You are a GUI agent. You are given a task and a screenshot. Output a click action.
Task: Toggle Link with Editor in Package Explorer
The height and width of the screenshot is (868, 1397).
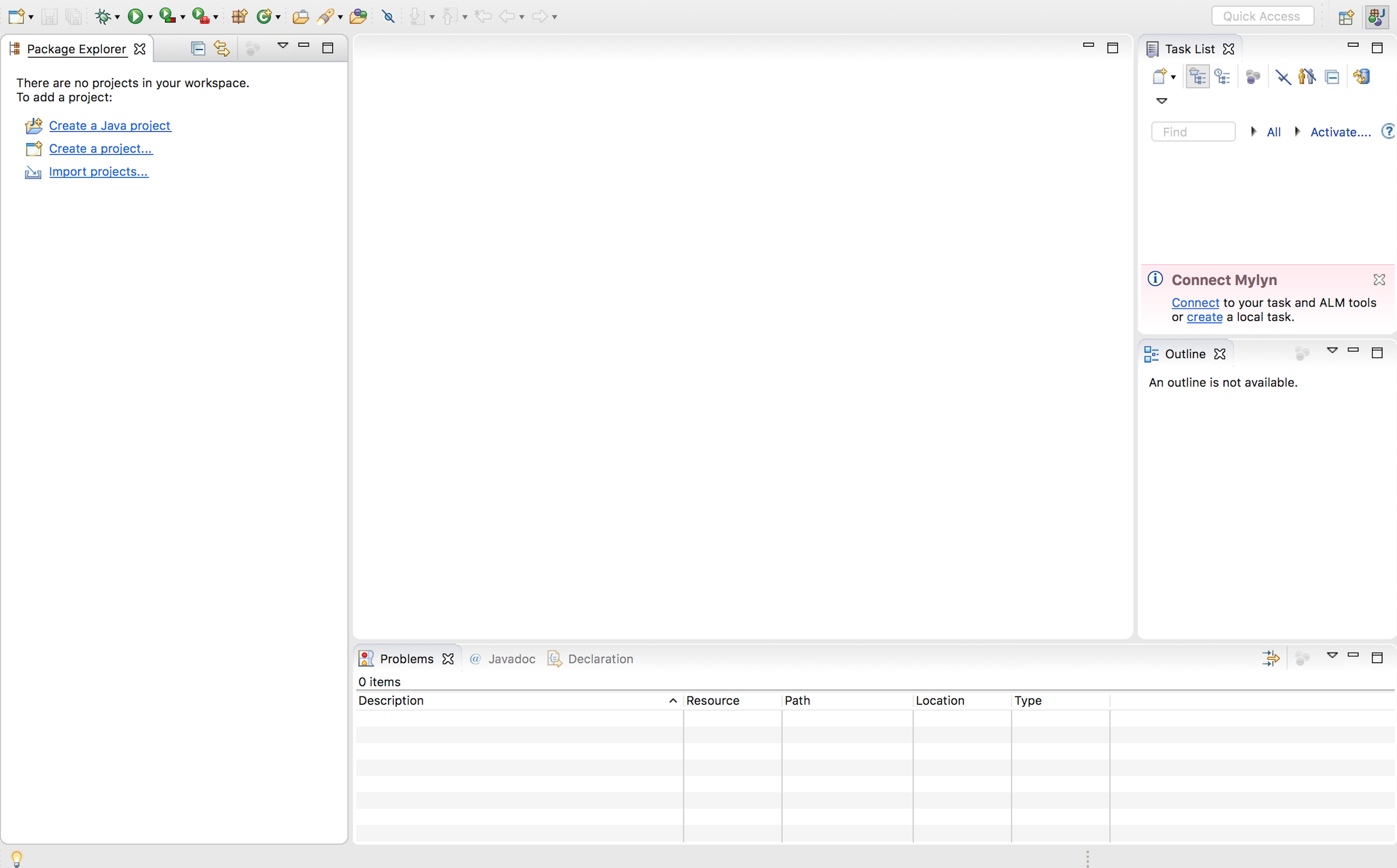[x=222, y=49]
